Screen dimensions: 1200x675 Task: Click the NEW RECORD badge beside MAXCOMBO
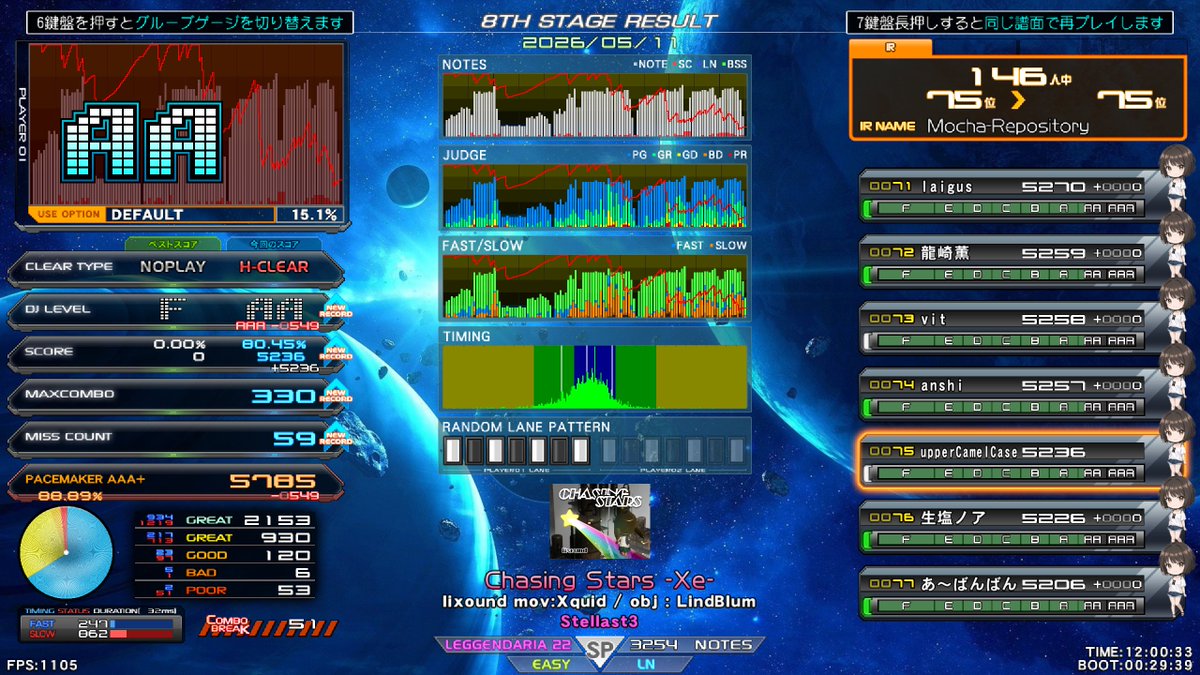coord(336,396)
